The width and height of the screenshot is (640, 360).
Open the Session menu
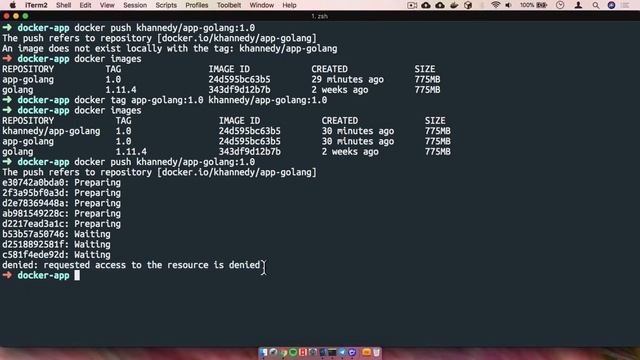[x=135, y=5]
